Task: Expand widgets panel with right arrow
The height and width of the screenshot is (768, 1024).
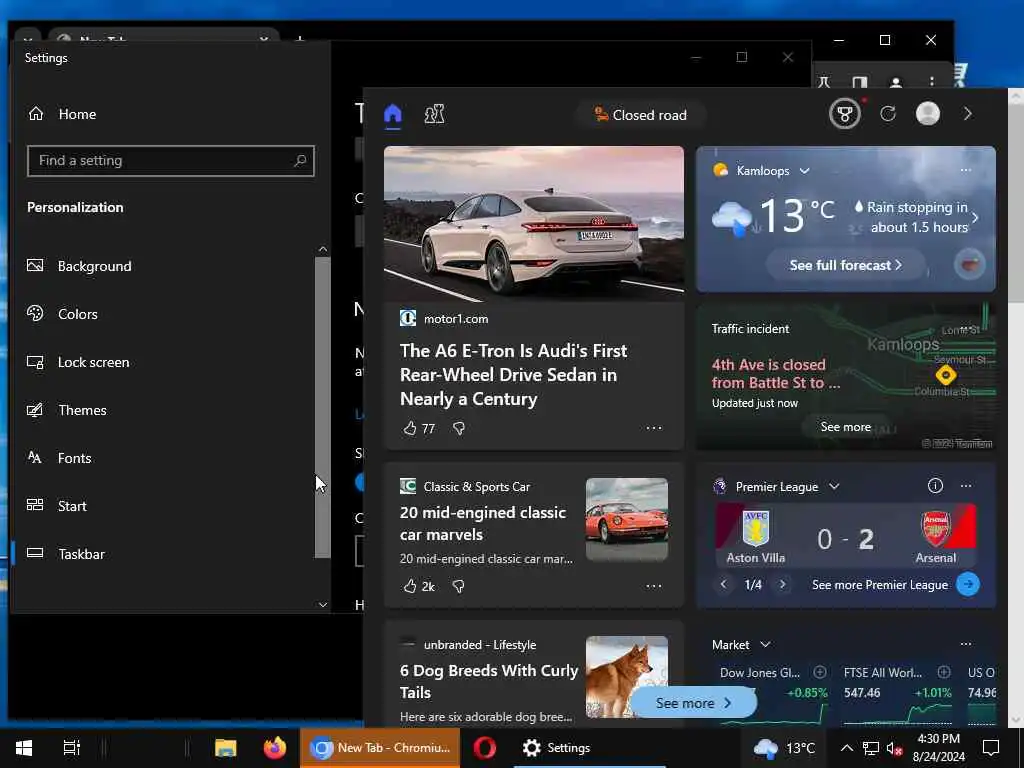Action: pyautogui.click(x=968, y=114)
